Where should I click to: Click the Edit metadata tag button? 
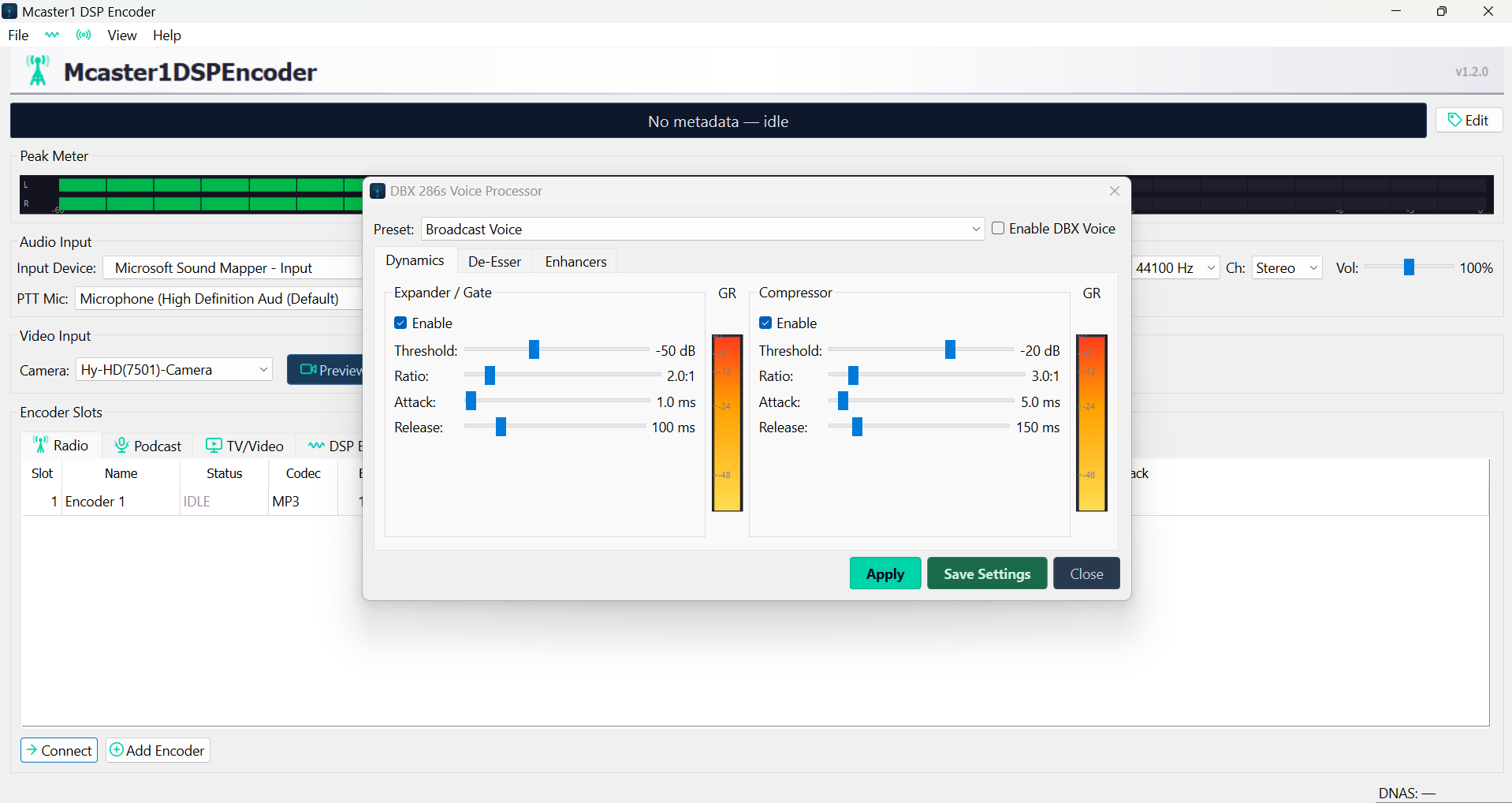pyautogui.click(x=1468, y=120)
